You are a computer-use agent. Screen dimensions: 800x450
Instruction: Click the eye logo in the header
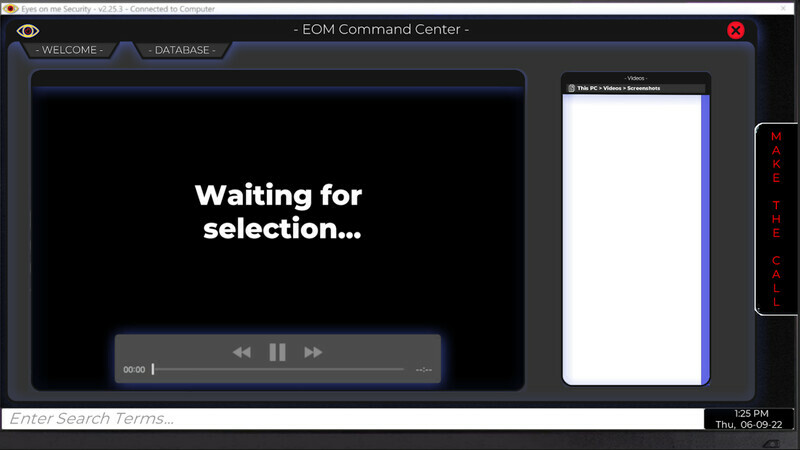(x=28, y=31)
